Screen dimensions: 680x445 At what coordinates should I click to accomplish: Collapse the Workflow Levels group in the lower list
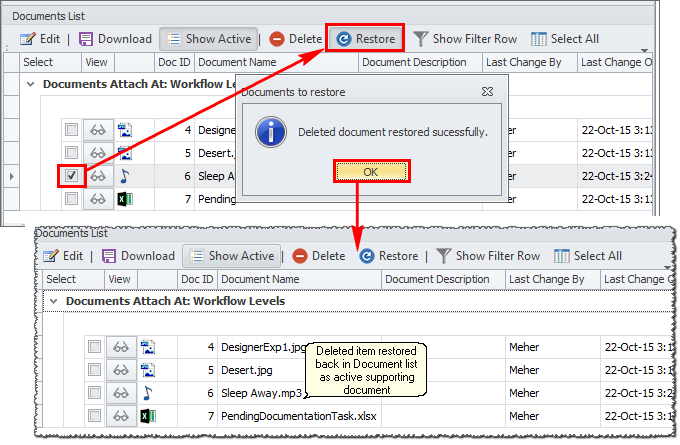coord(53,301)
